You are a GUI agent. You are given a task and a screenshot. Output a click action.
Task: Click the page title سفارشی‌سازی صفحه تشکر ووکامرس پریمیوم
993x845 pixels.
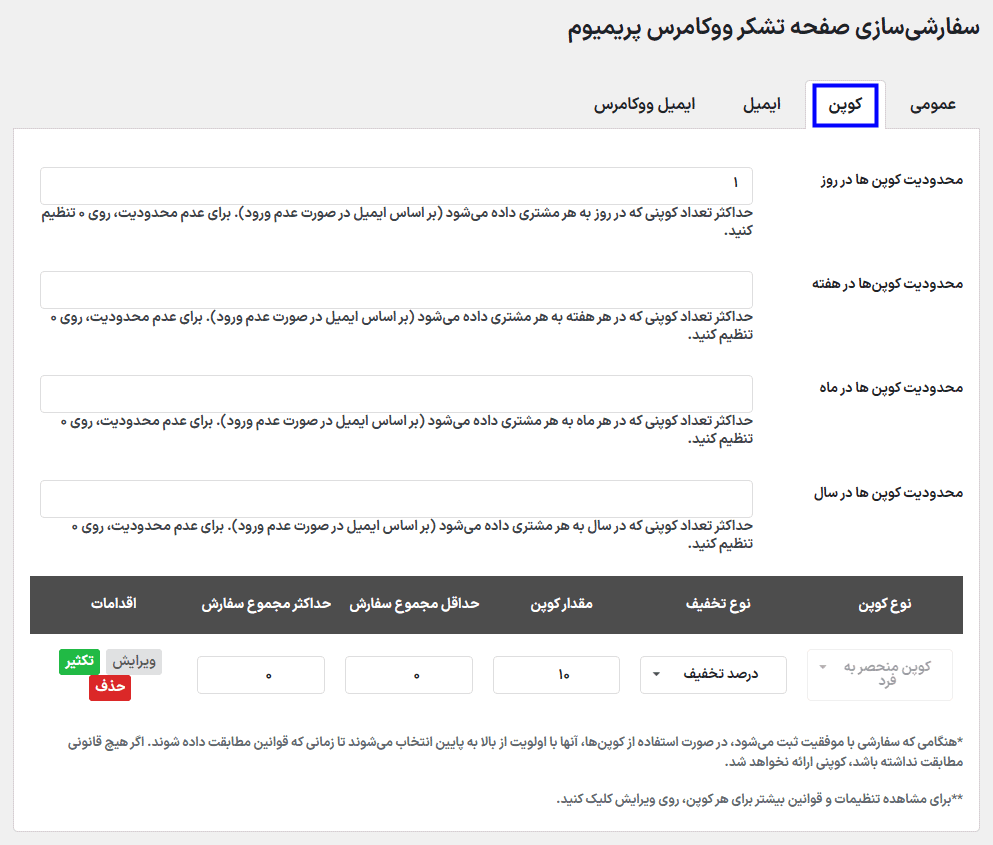[773, 29]
